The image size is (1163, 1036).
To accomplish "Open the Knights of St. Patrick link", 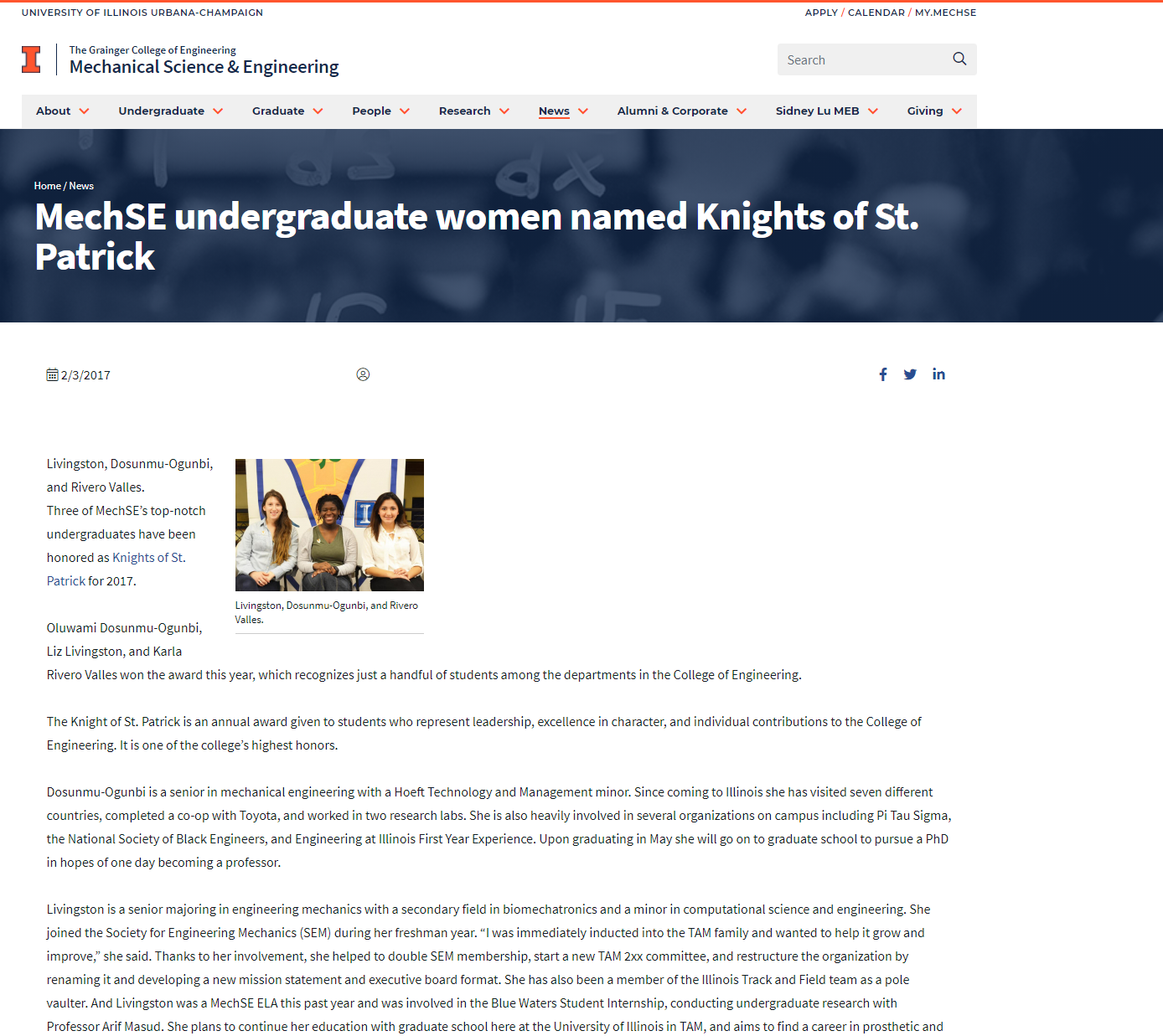I will coord(116,570).
